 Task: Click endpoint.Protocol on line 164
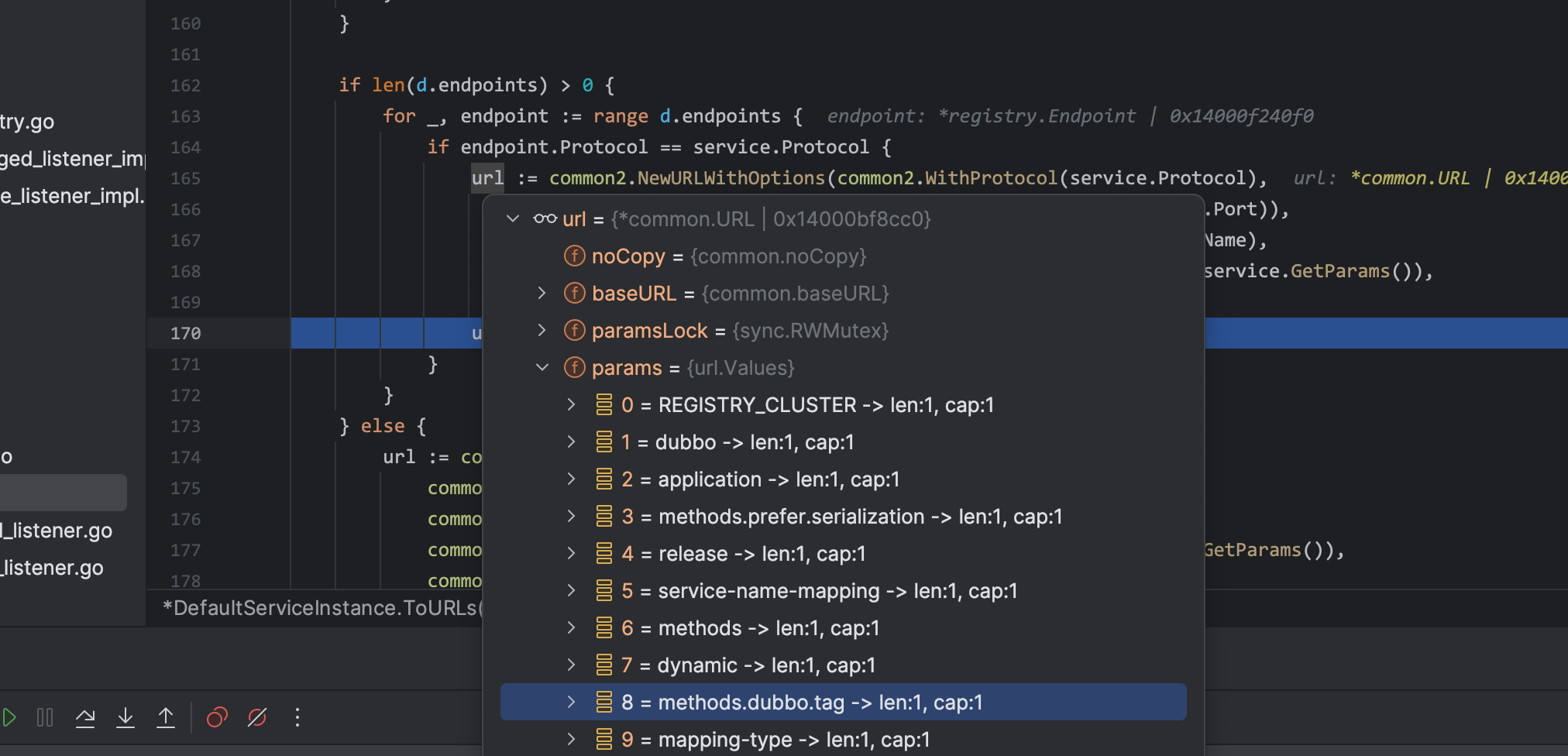554,147
